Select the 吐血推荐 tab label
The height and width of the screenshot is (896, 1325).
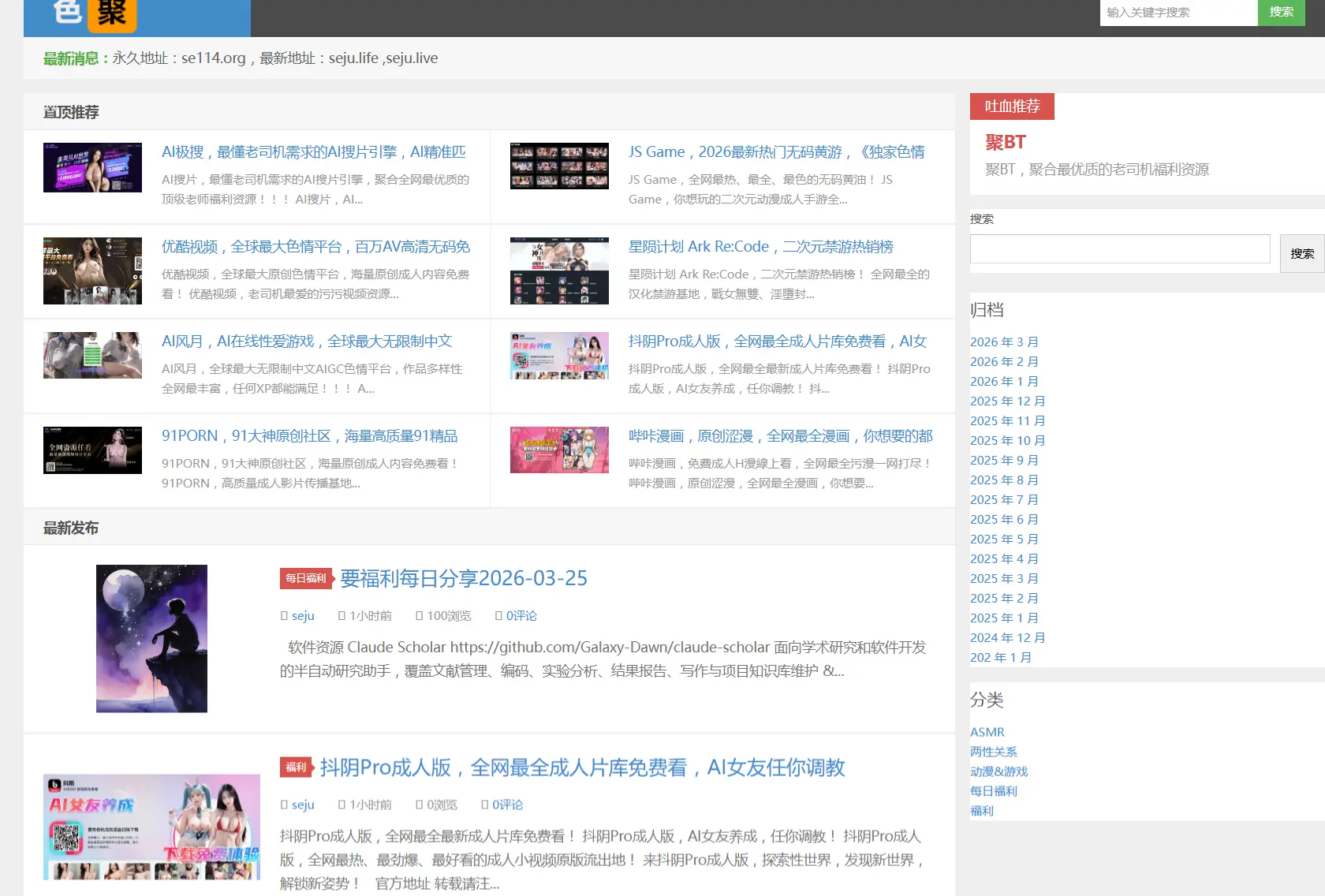coord(1012,106)
